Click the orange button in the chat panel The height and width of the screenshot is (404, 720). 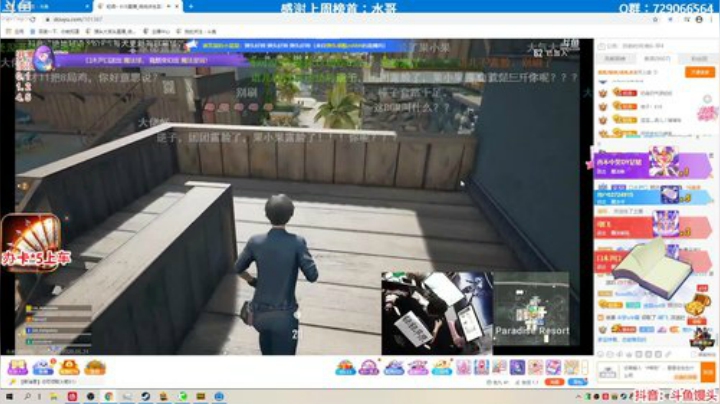tap(700, 72)
